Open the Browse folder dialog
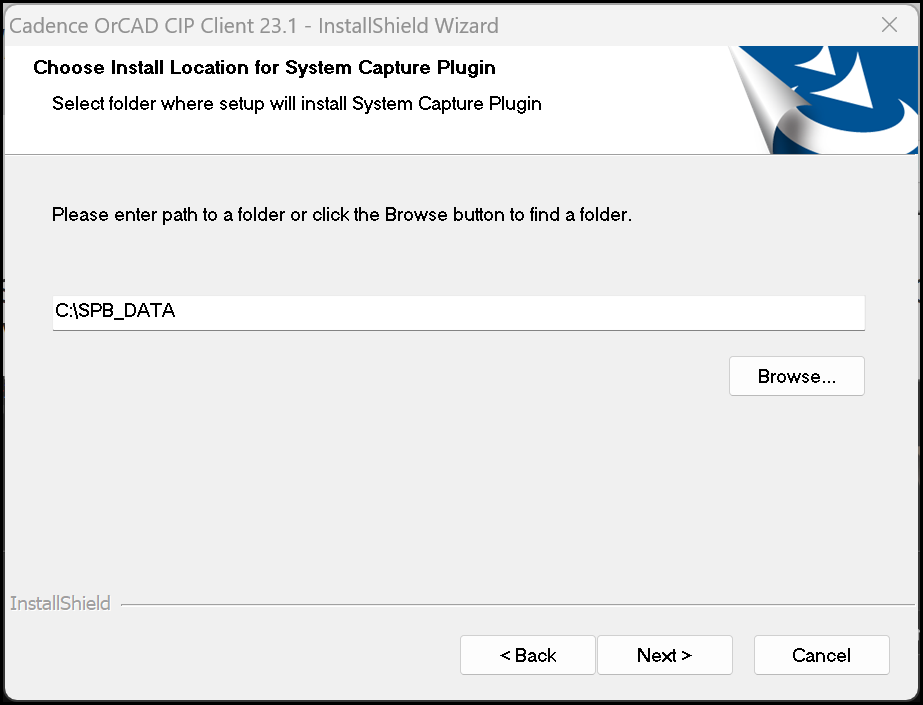This screenshot has width=923, height=705. 796,376
